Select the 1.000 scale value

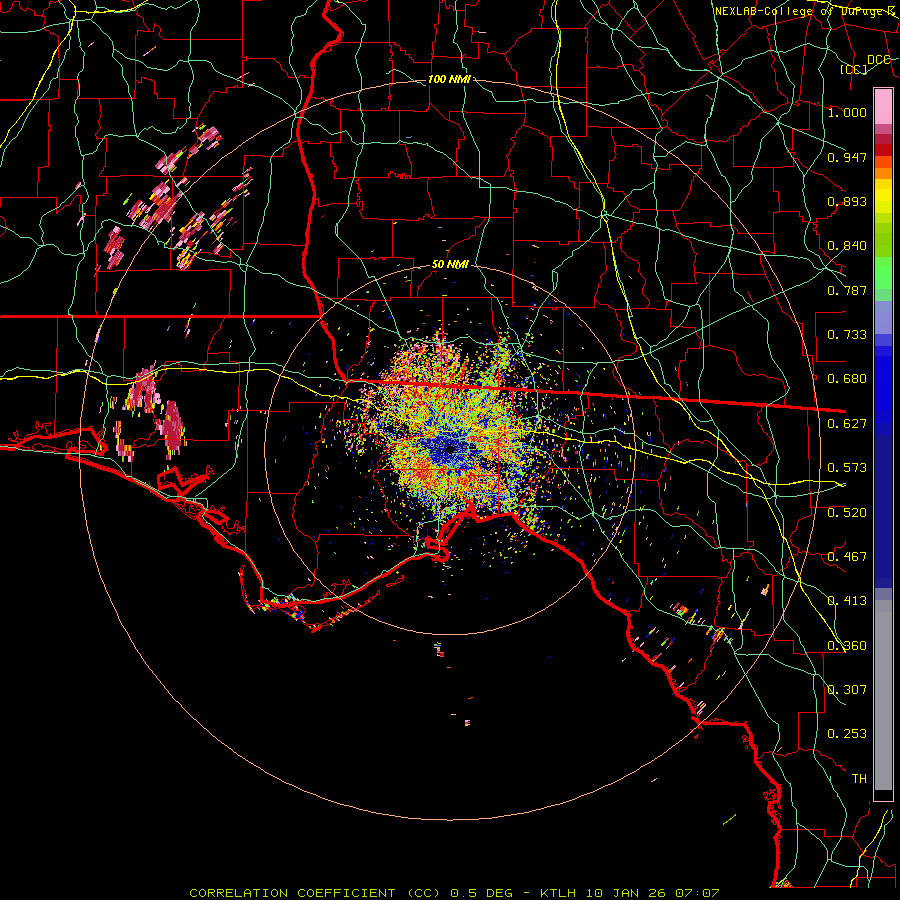(847, 112)
